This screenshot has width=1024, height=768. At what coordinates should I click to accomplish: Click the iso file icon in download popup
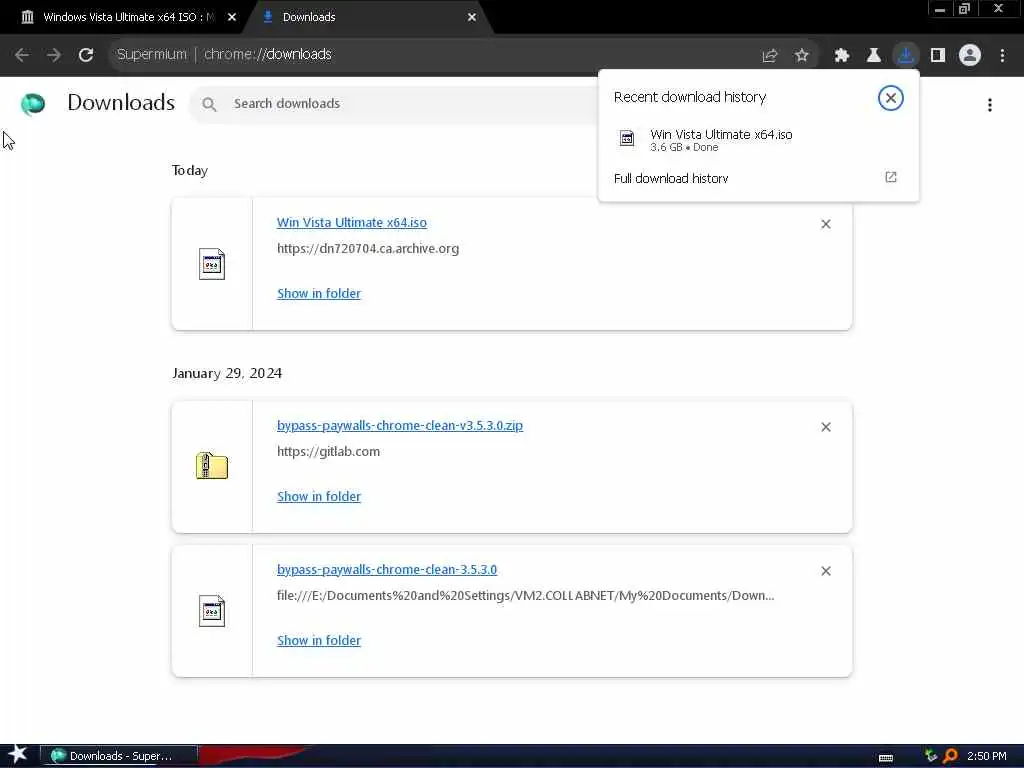click(626, 138)
